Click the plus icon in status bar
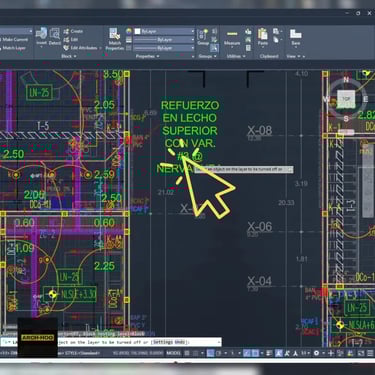The height and width of the screenshot is (375, 375). (x=331, y=353)
